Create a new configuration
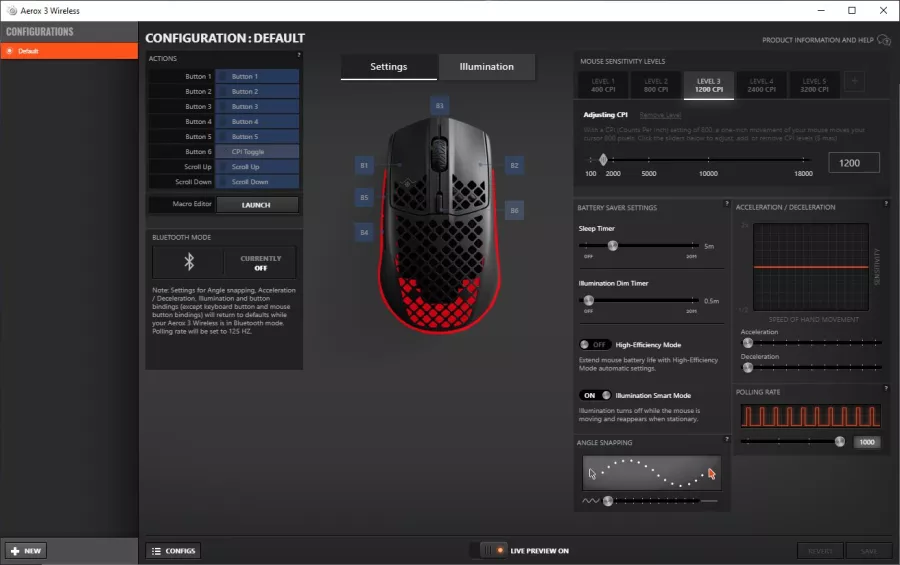The width and height of the screenshot is (900, 565). click(26, 551)
